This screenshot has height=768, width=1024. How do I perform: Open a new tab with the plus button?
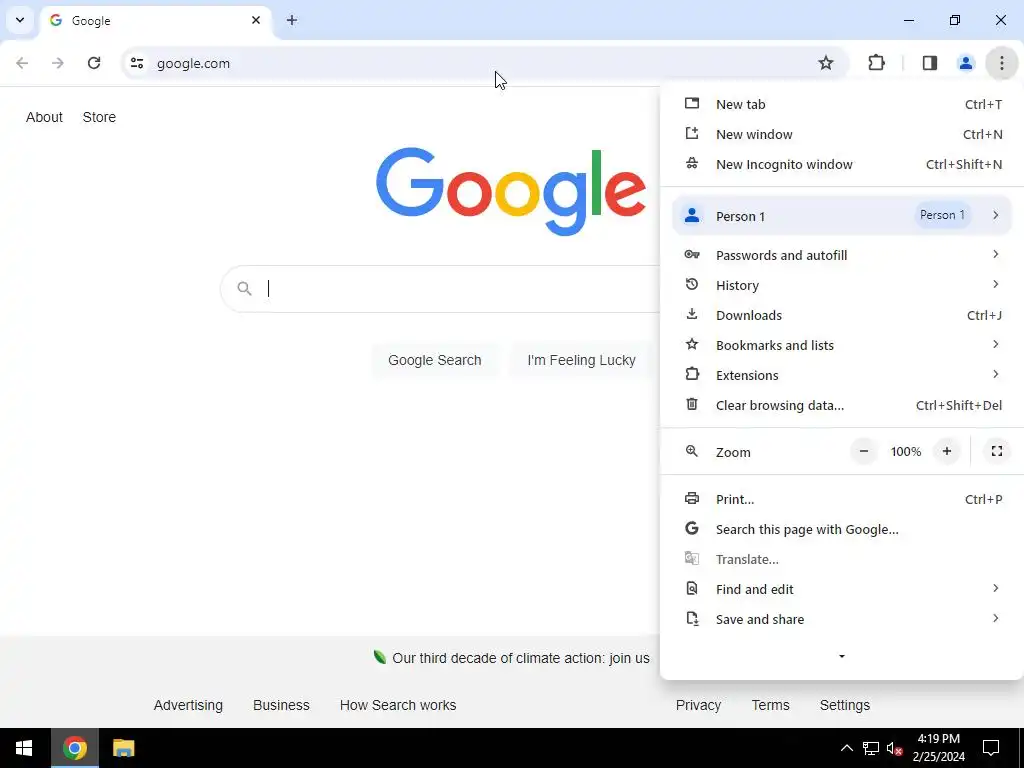(292, 20)
